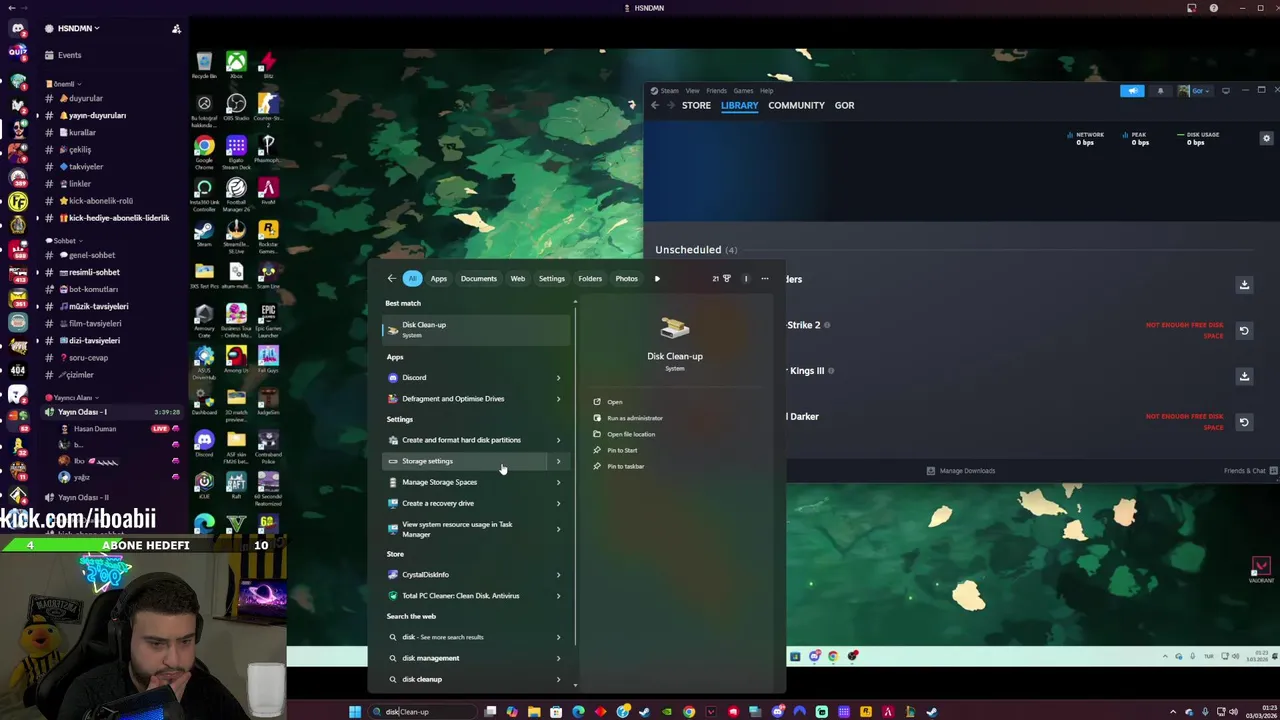Open the Steam LIBRARY tab
Image resolution: width=1280 pixels, height=720 pixels.
tap(739, 105)
